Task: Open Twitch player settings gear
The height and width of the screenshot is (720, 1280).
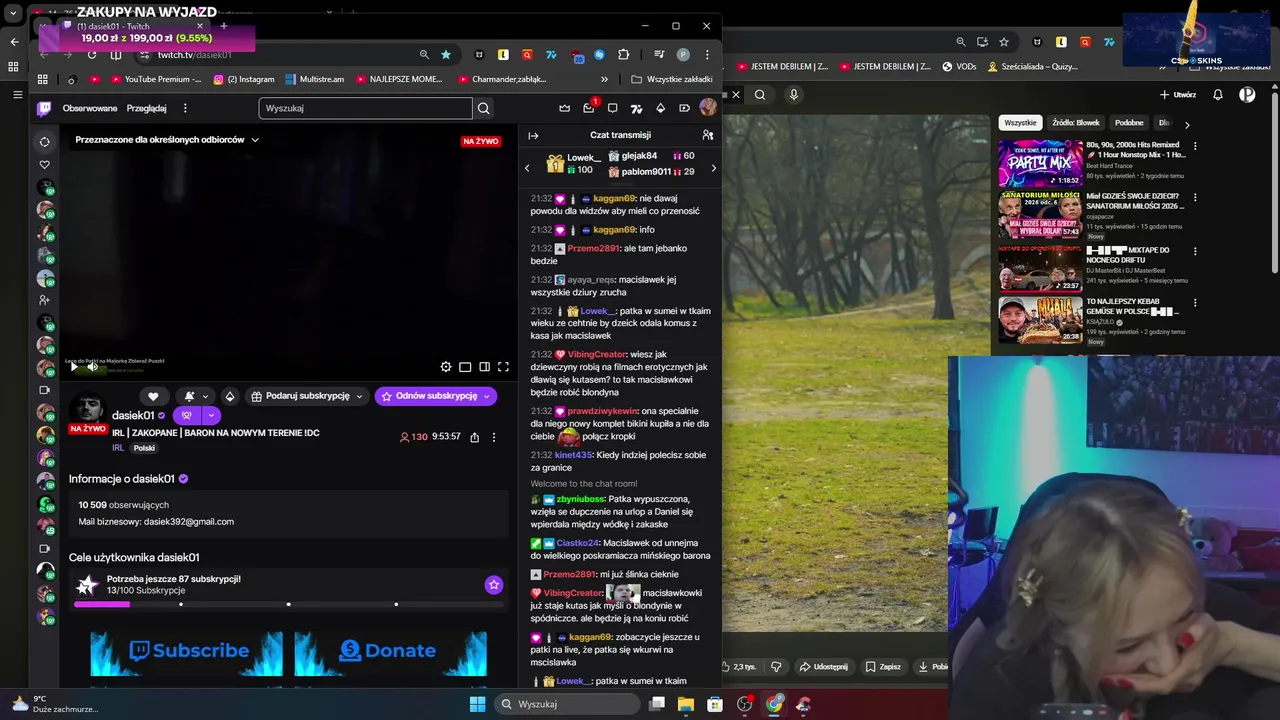Action: tap(446, 367)
